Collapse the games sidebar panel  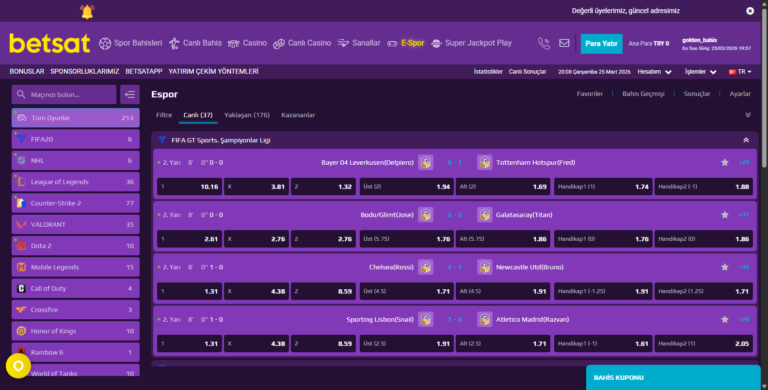pyautogui.click(x=130, y=95)
